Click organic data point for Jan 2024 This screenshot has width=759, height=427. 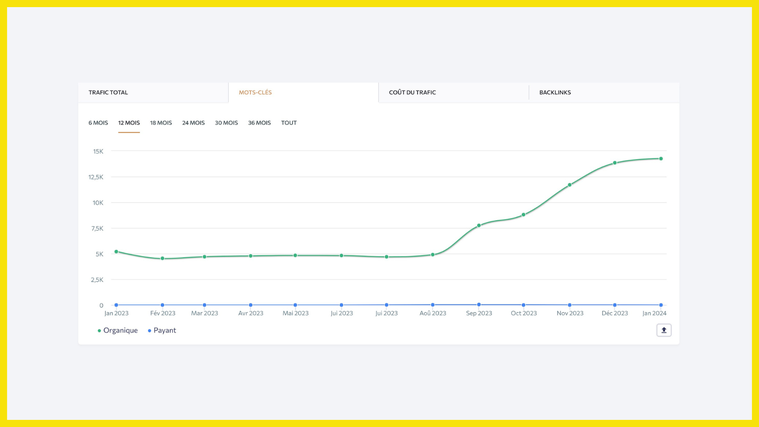(661, 159)
